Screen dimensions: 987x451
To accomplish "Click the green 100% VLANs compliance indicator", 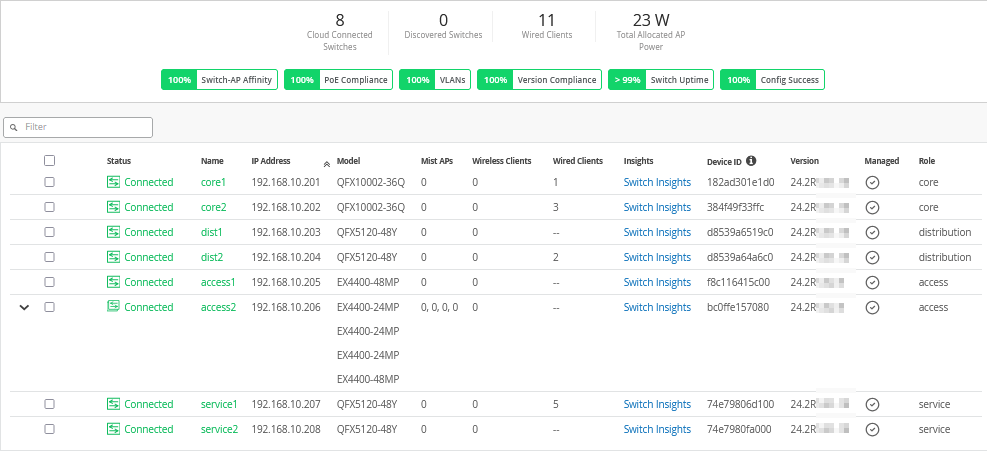I will pyautogui.click(x=415, y=80).
